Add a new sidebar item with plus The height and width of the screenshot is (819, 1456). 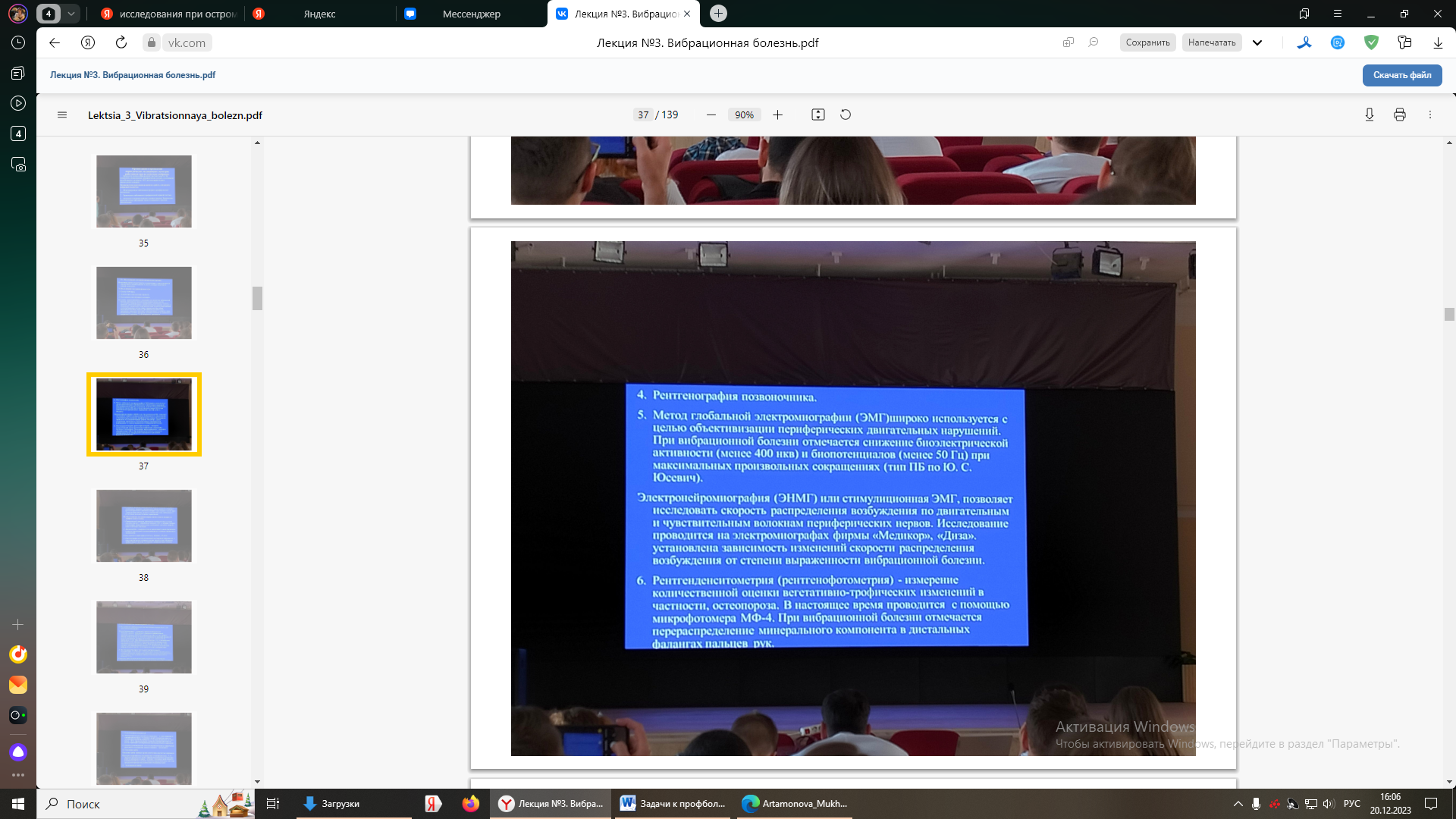pyautogui.click(x=18, y=625)
